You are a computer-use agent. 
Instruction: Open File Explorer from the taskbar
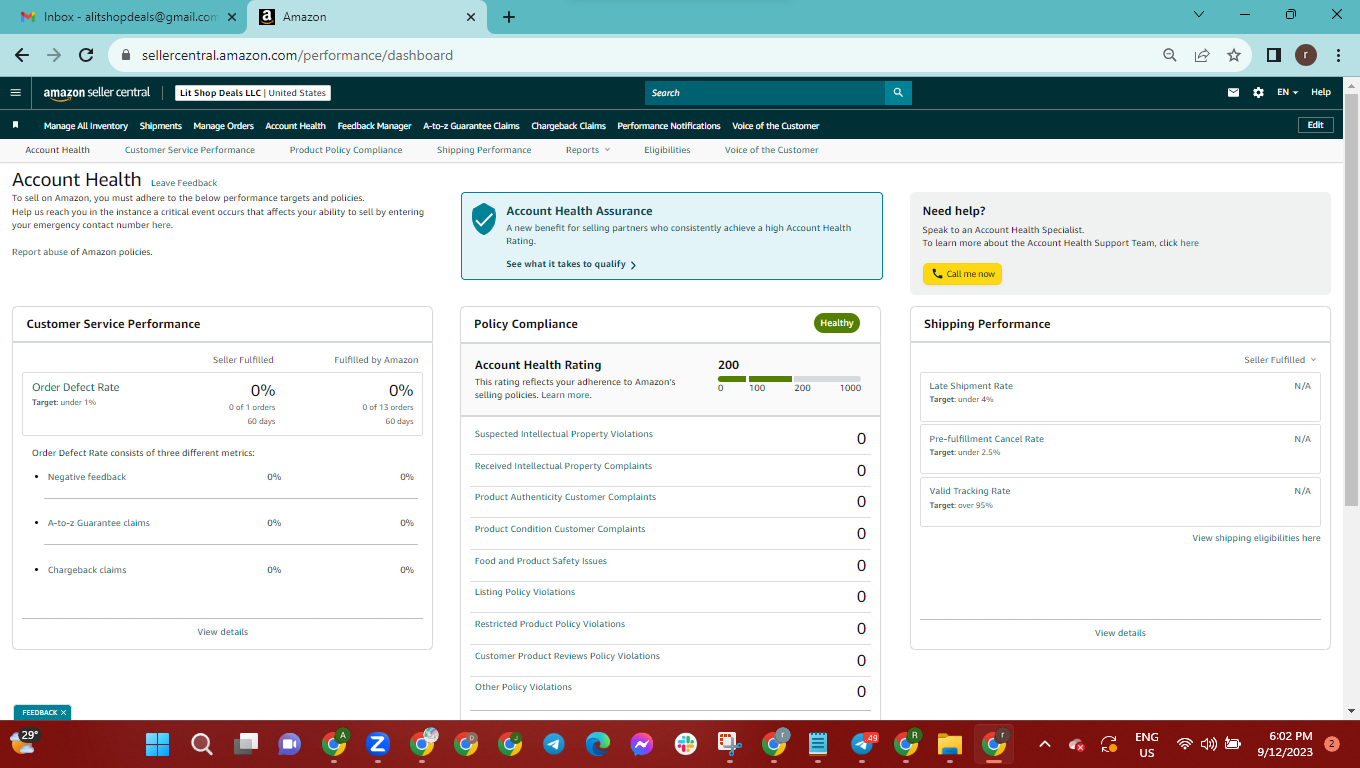[x=950, y=744]
